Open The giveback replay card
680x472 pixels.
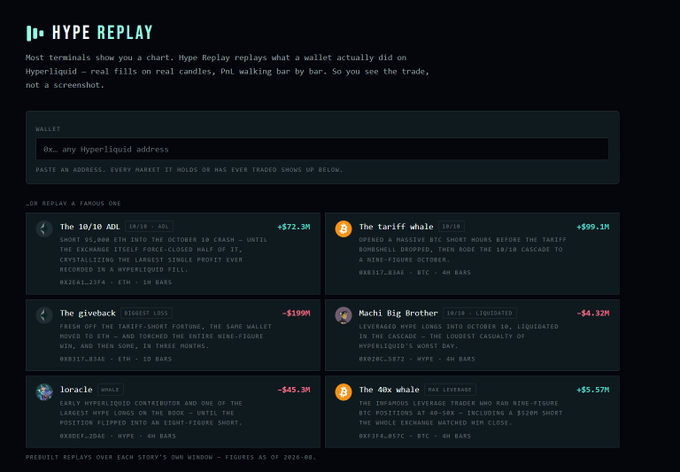173,335
